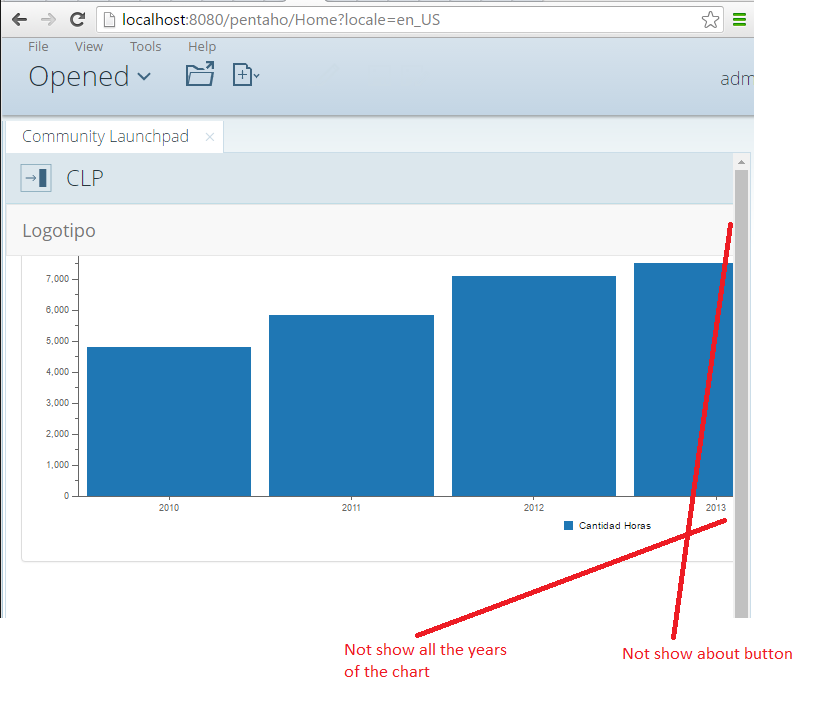Viewport: 813px width, 717px height.
Task: Click the 2010 chart bar
Action: pos(169,421)
